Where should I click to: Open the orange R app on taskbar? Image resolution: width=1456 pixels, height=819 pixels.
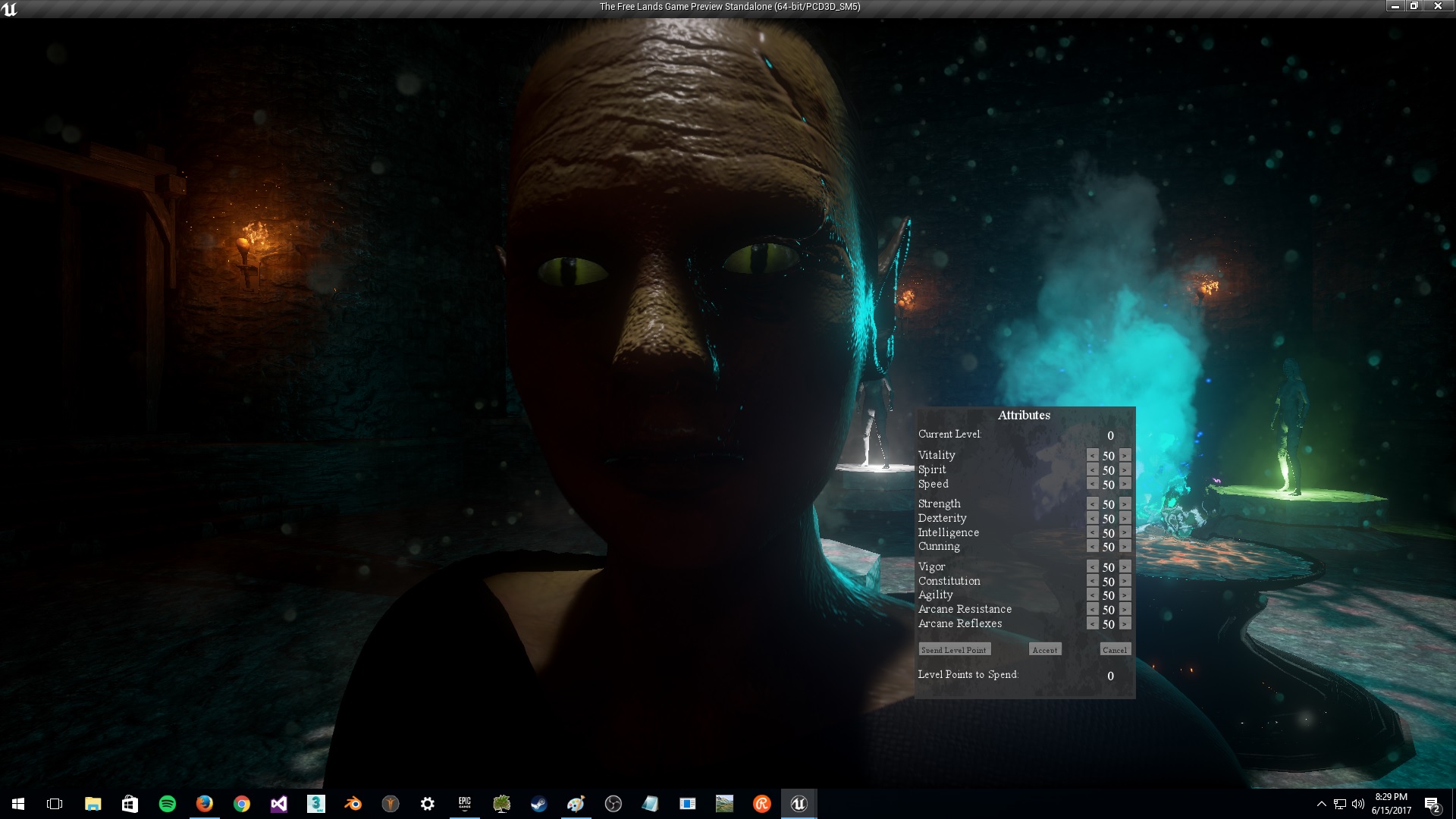(761, 804)
